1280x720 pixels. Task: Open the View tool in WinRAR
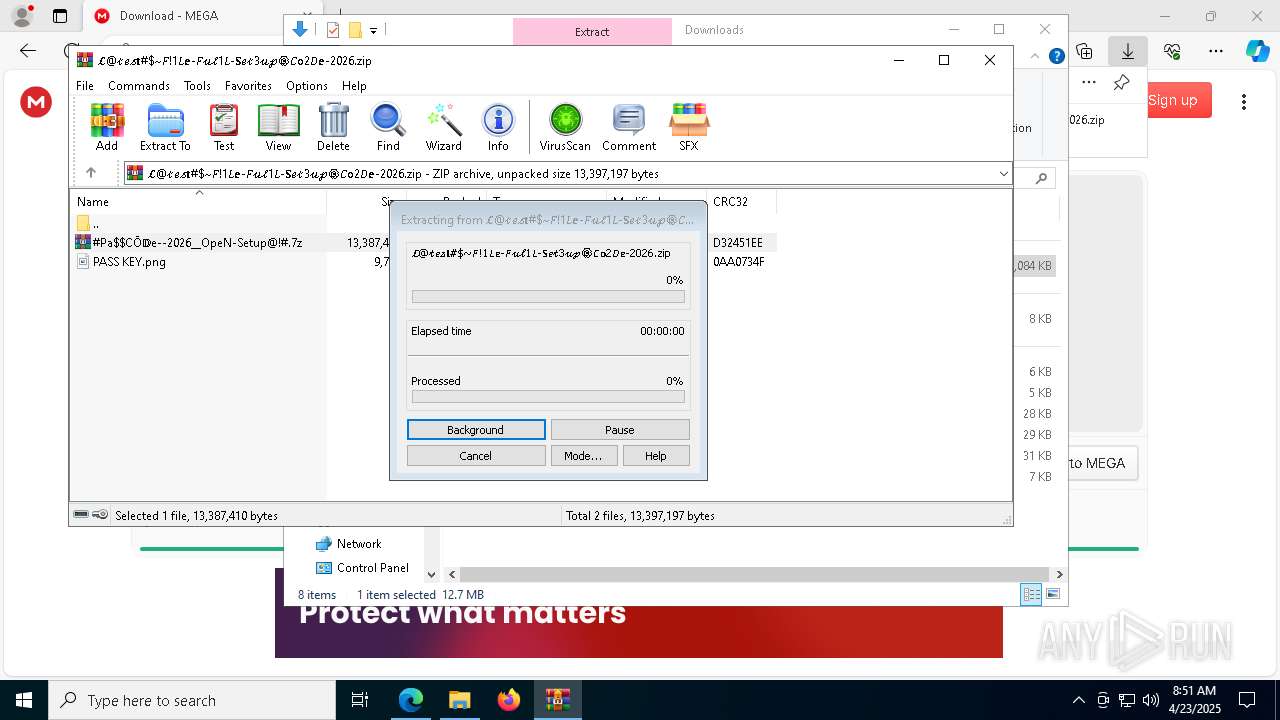[278, 127]
